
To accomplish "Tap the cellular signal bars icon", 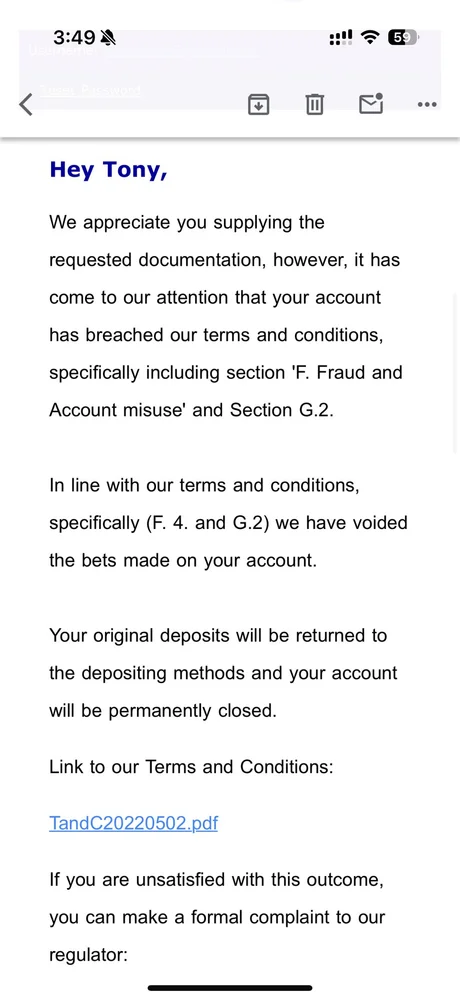I will [341, 38].
